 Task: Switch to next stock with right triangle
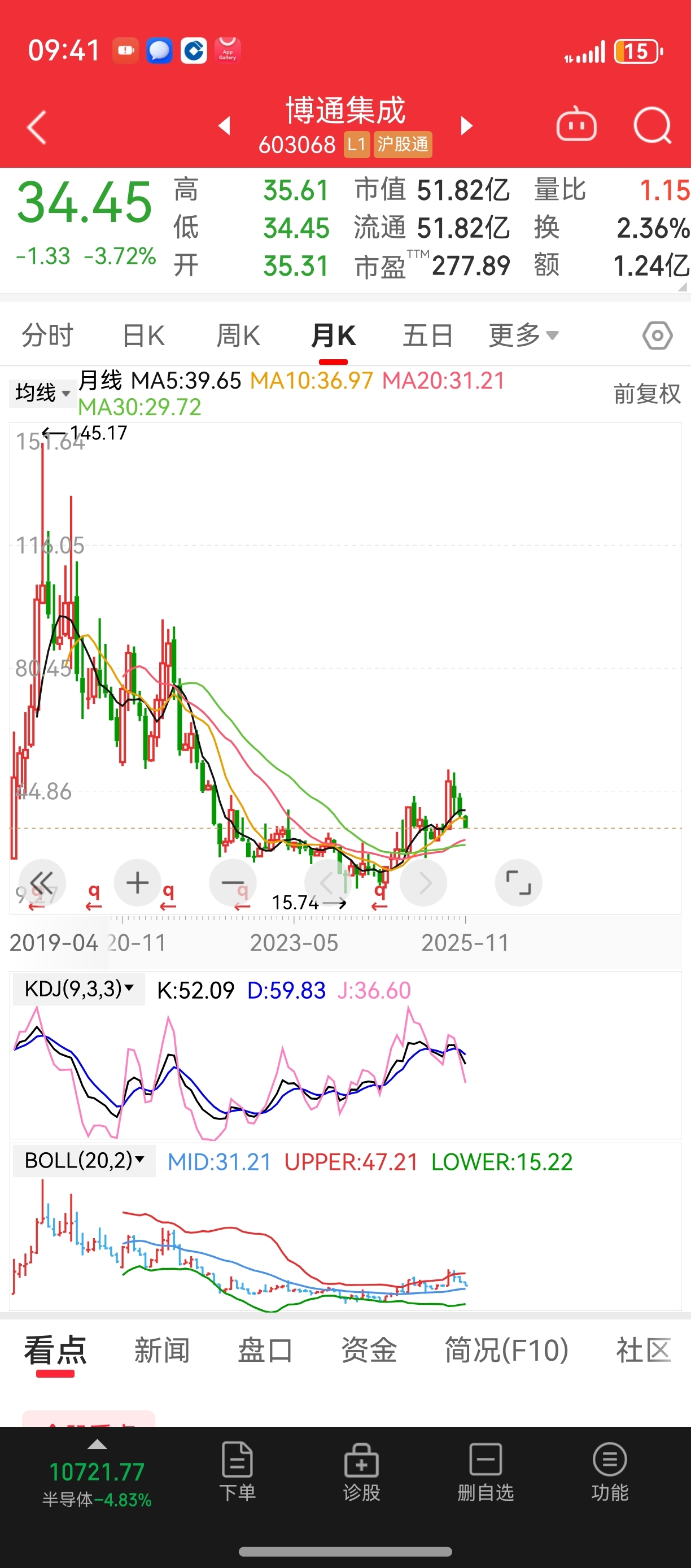coord(466,126)
